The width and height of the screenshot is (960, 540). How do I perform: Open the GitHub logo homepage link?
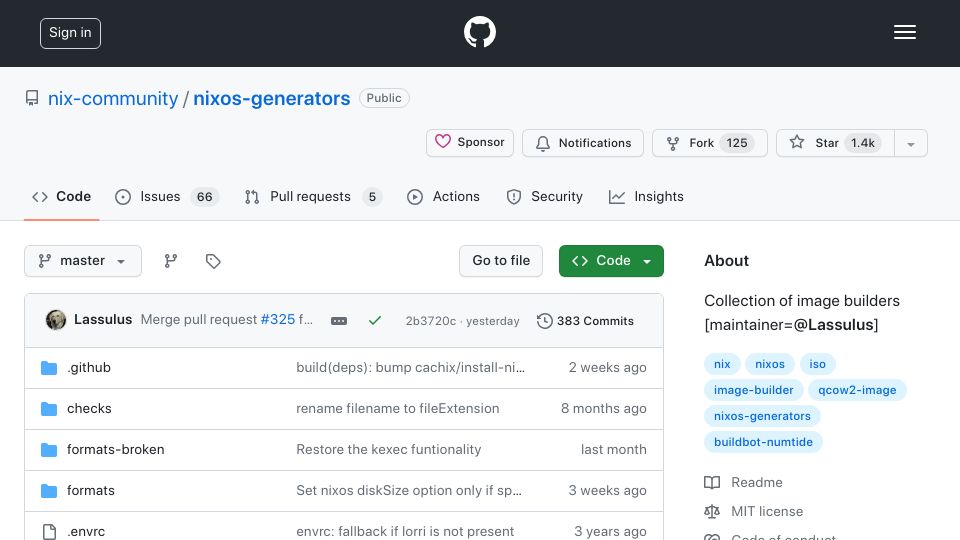[479, 32]
